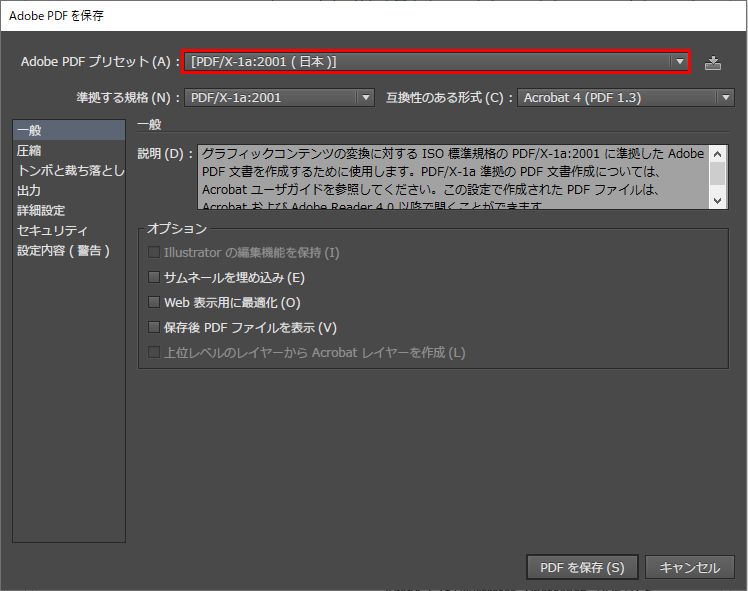Viewport: 748px width, 591px height.
Task: Click the save PDF preset icon
Action: tap(713, 62)
